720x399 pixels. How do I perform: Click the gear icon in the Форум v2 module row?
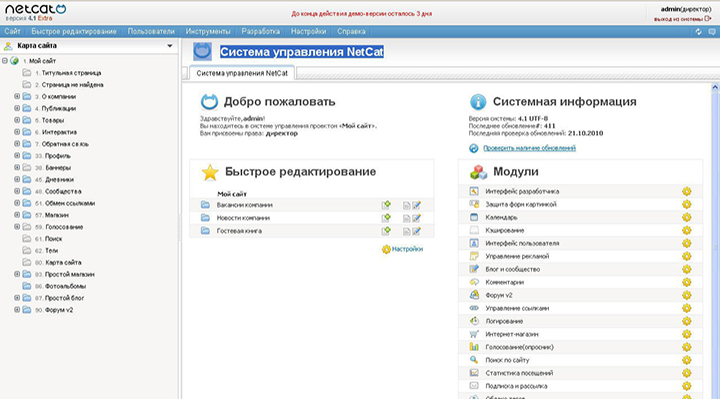tap(686, 295)
